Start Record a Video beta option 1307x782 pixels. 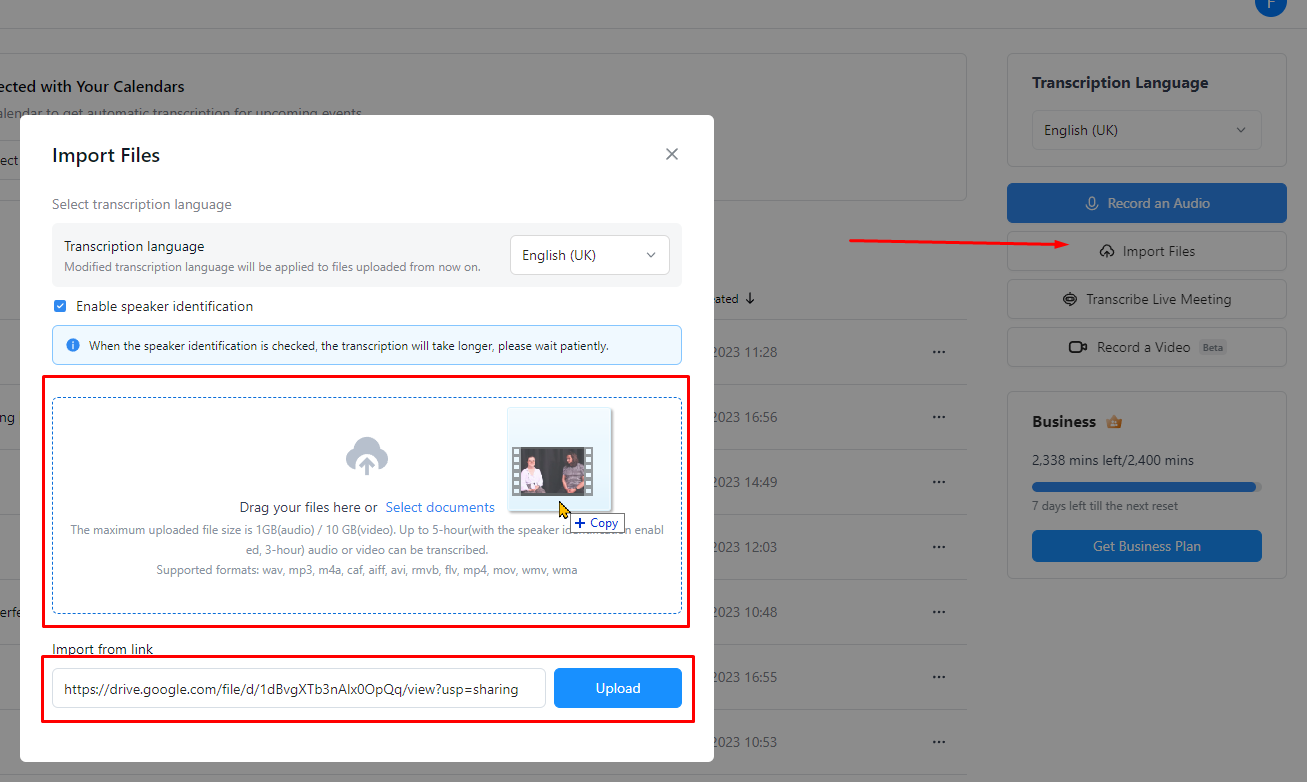pyautogui.click(x=1146, y=347)
